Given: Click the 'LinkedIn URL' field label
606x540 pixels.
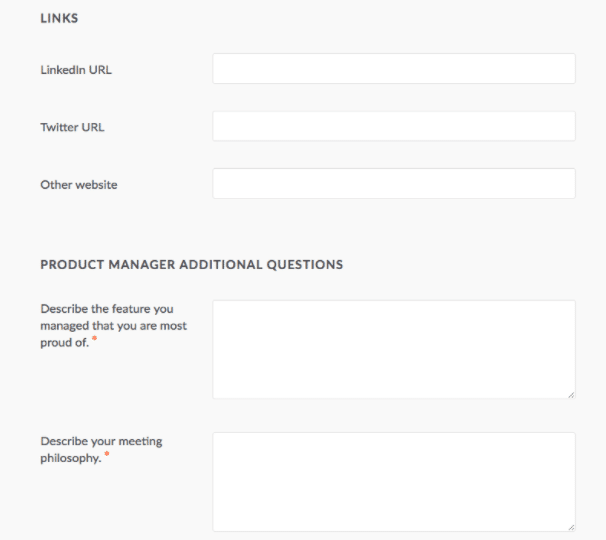Looking at the screenshot, I should tap(76, 70).
